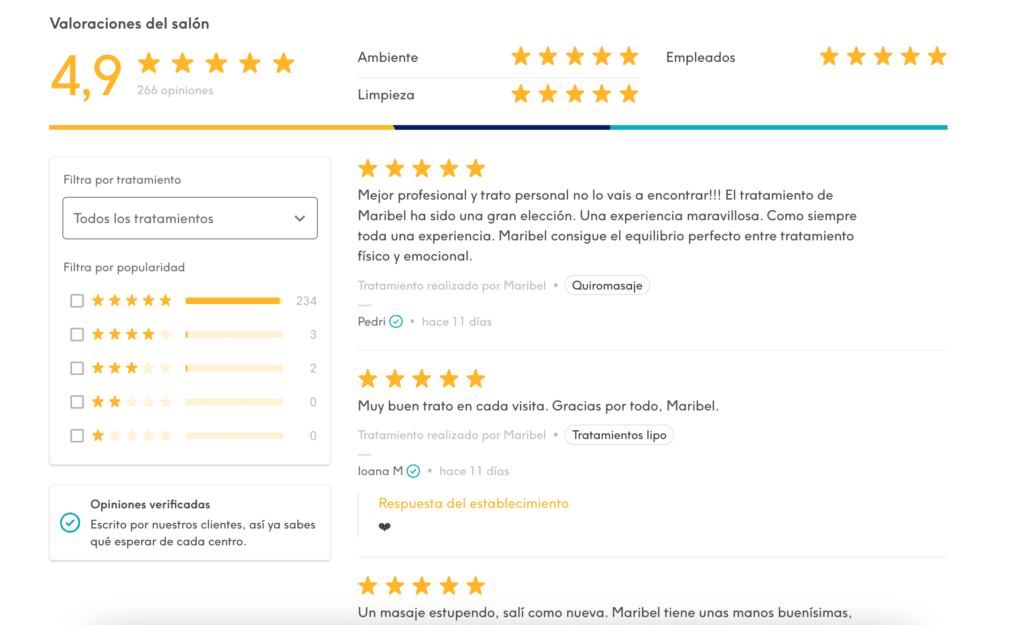Click the five-star popularity progress bar

234,301
